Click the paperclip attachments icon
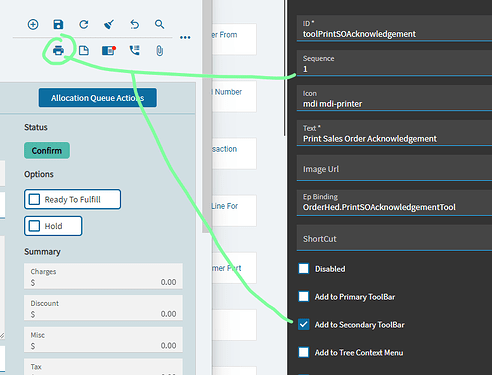 click(x=160, y=51)
